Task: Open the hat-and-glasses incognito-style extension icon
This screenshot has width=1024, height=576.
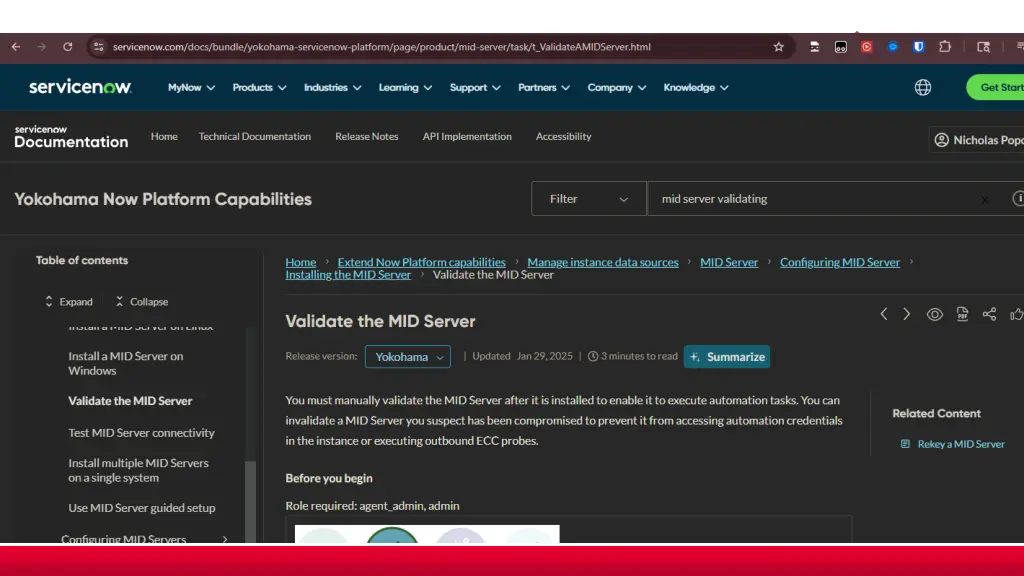Action: click(814, 47)
